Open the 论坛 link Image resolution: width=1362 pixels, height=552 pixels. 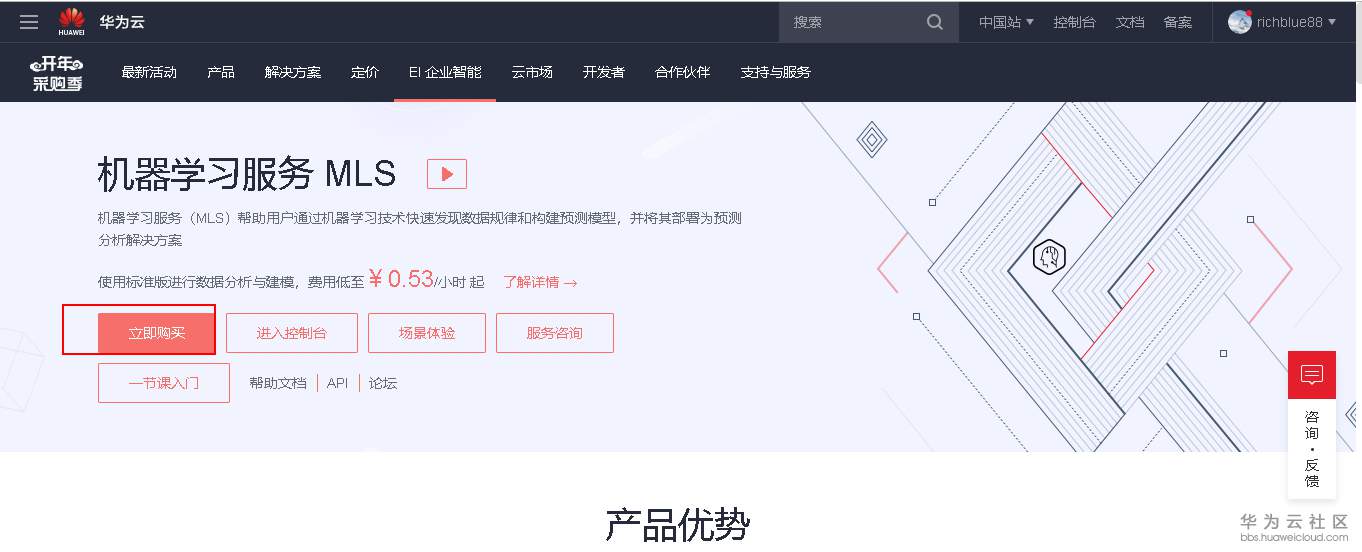383,383
